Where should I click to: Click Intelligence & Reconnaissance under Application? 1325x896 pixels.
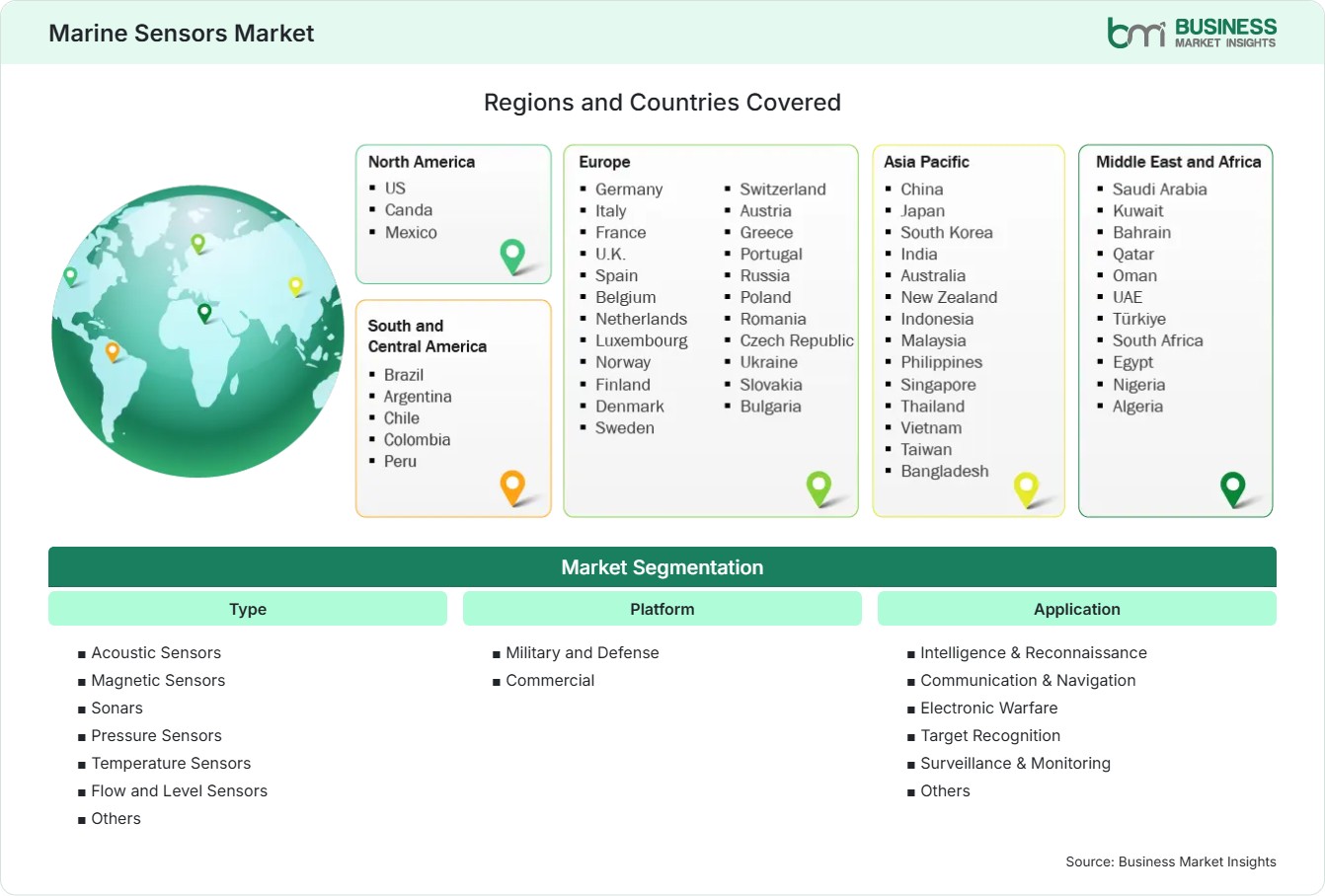tap(1034, 653)
